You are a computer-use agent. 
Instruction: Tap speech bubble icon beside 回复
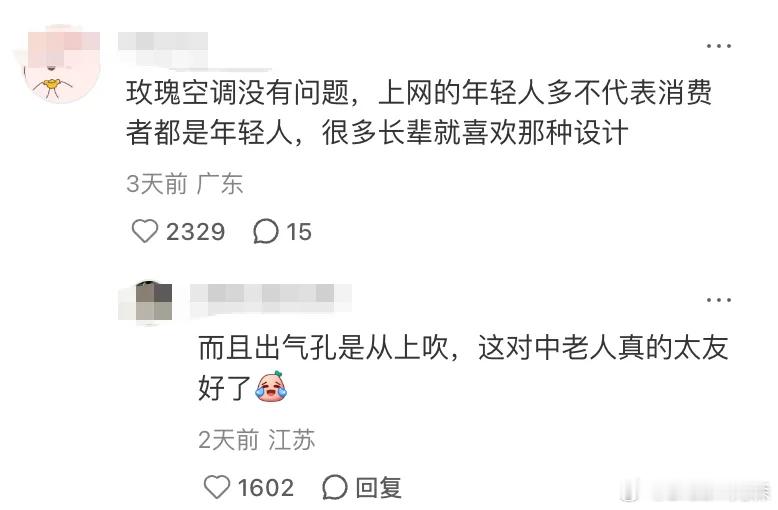(x=334, y=487)
